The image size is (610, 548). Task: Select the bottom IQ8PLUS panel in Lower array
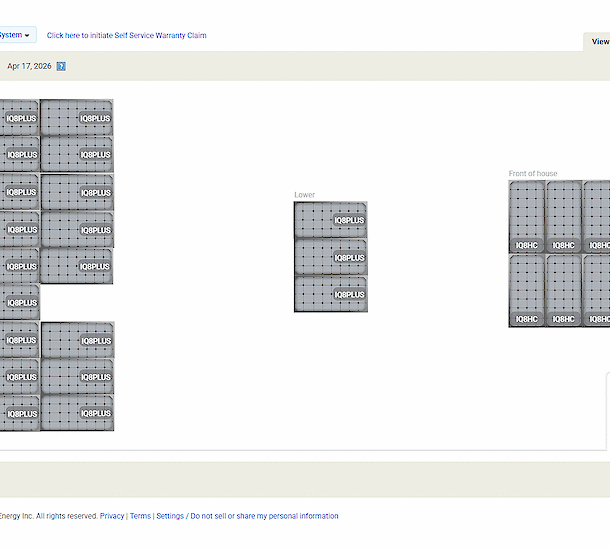330,294
